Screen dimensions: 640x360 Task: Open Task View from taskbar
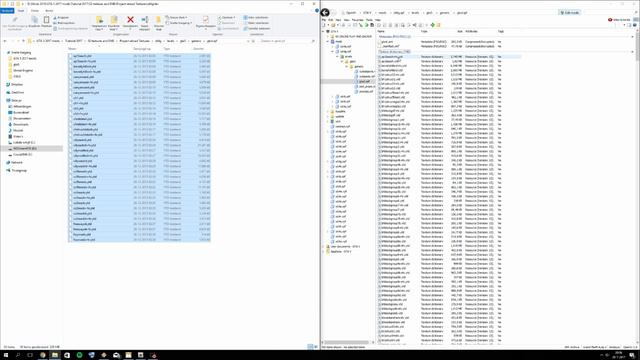coord(30,355)
